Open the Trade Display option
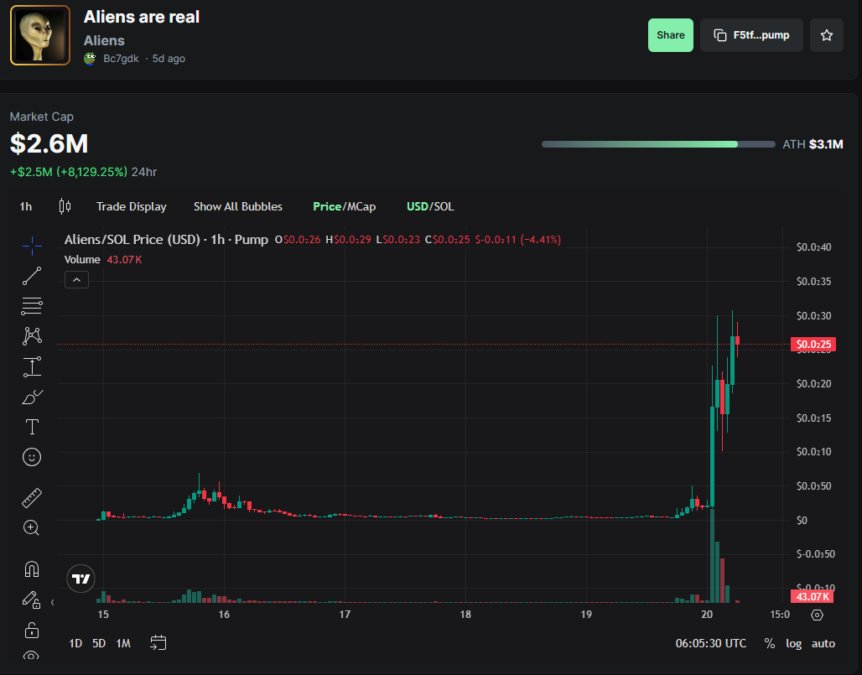This screenshot has width=862, height=675. (x=131, y=207)
